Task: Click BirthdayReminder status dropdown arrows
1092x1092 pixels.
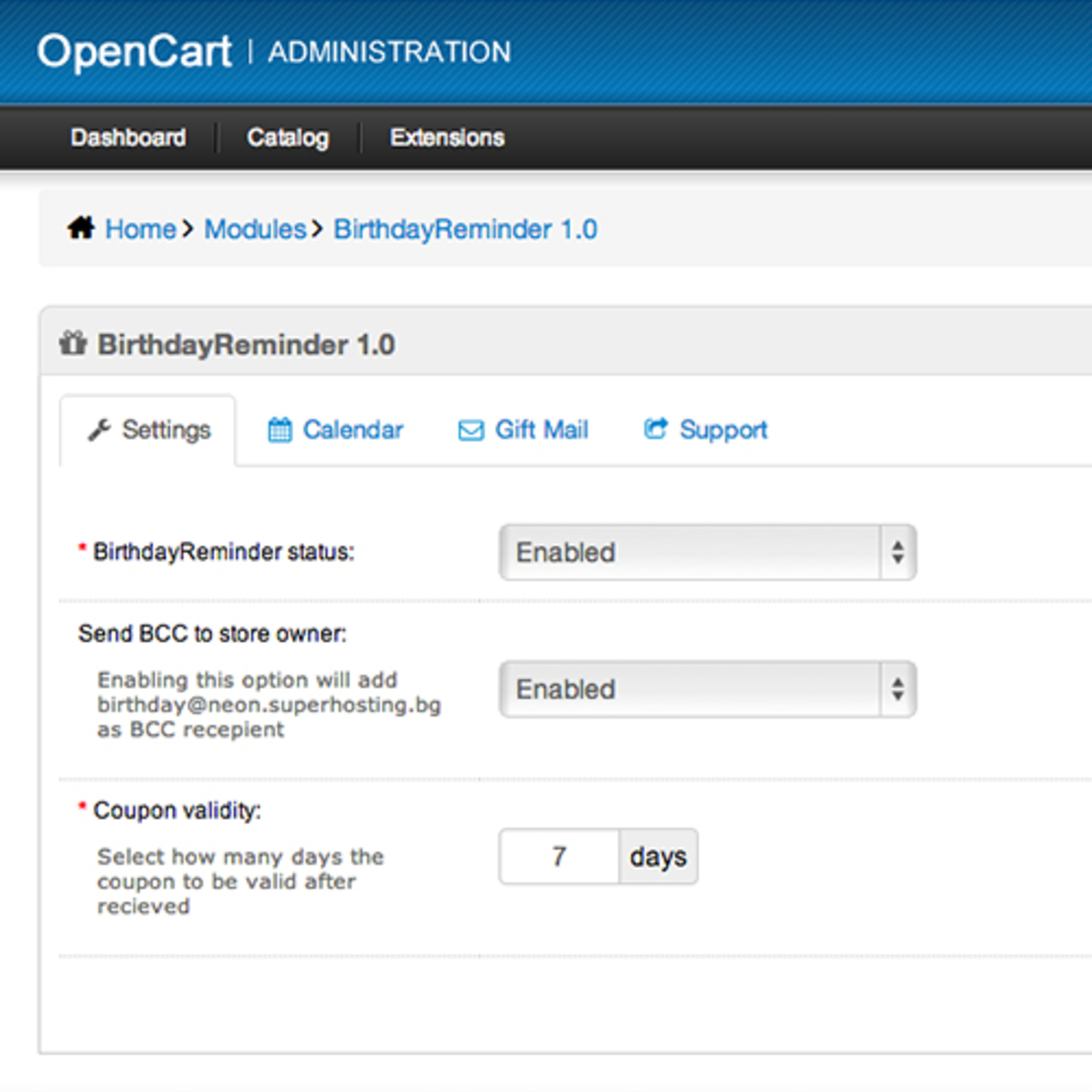Action: (x=898, y=553)
